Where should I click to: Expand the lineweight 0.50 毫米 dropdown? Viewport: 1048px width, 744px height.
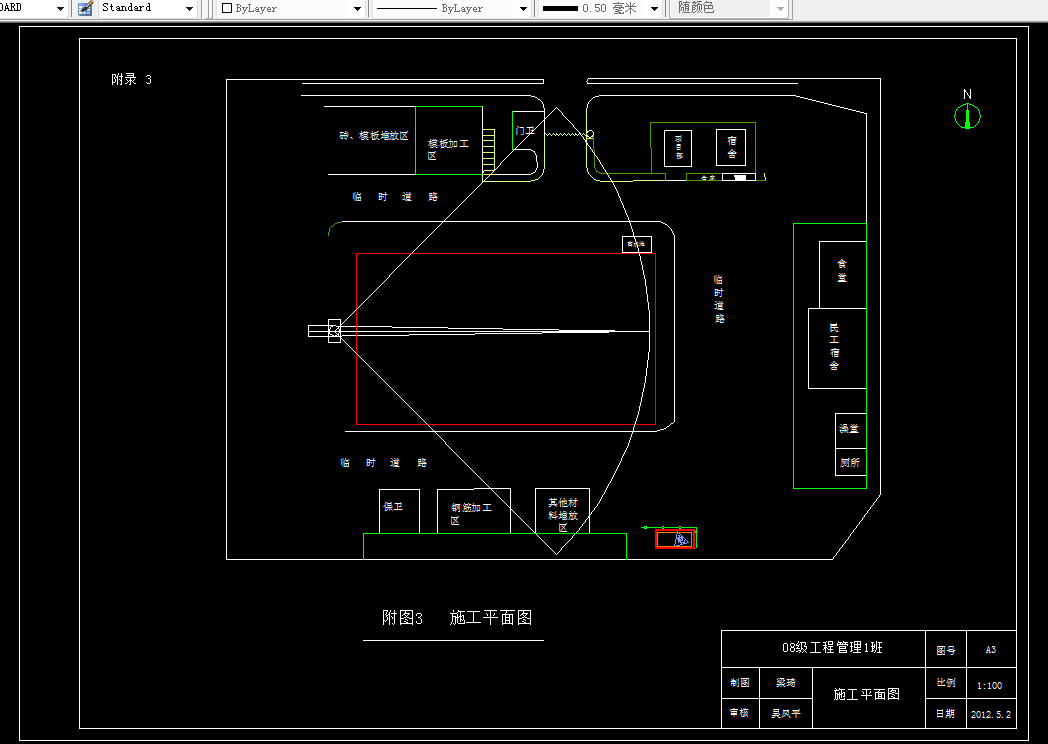pyautogui.click(x=654, y=8)
